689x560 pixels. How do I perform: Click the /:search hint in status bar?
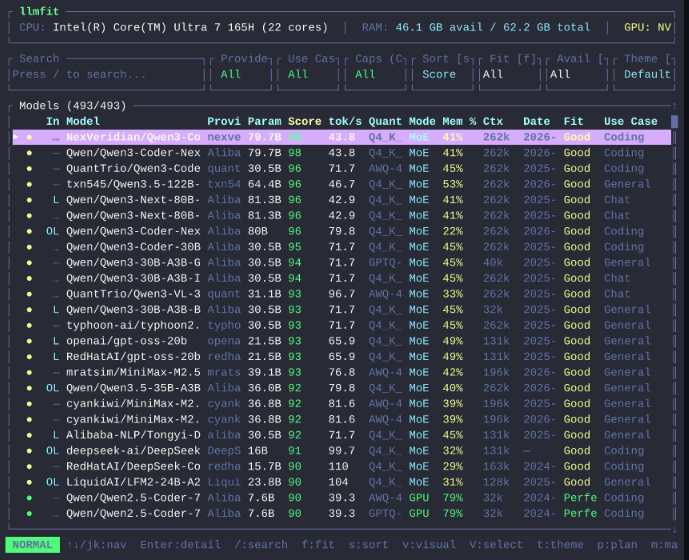tap(261, 545)
